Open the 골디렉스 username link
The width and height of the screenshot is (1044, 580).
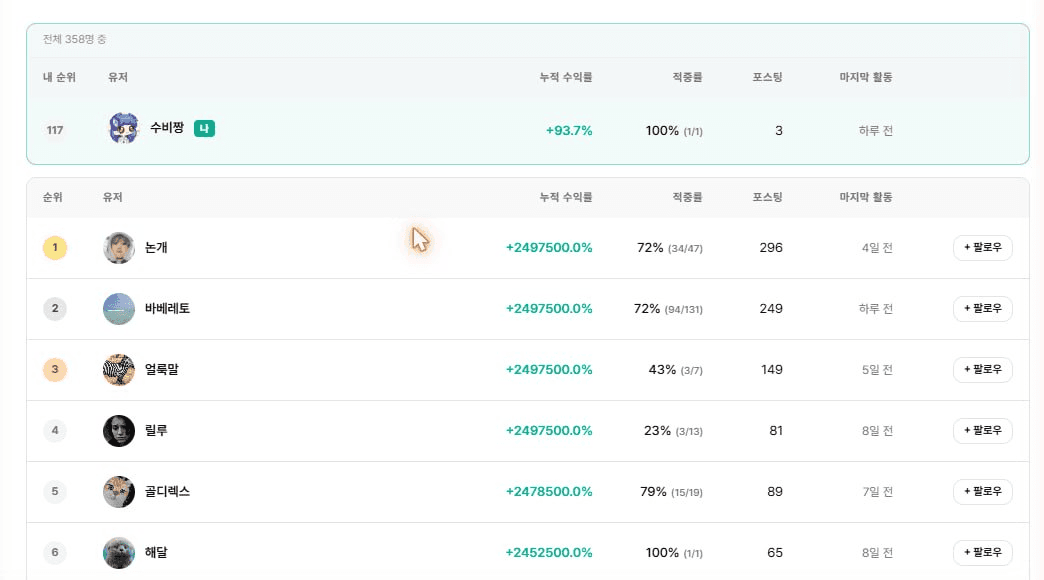click(168, 491)
